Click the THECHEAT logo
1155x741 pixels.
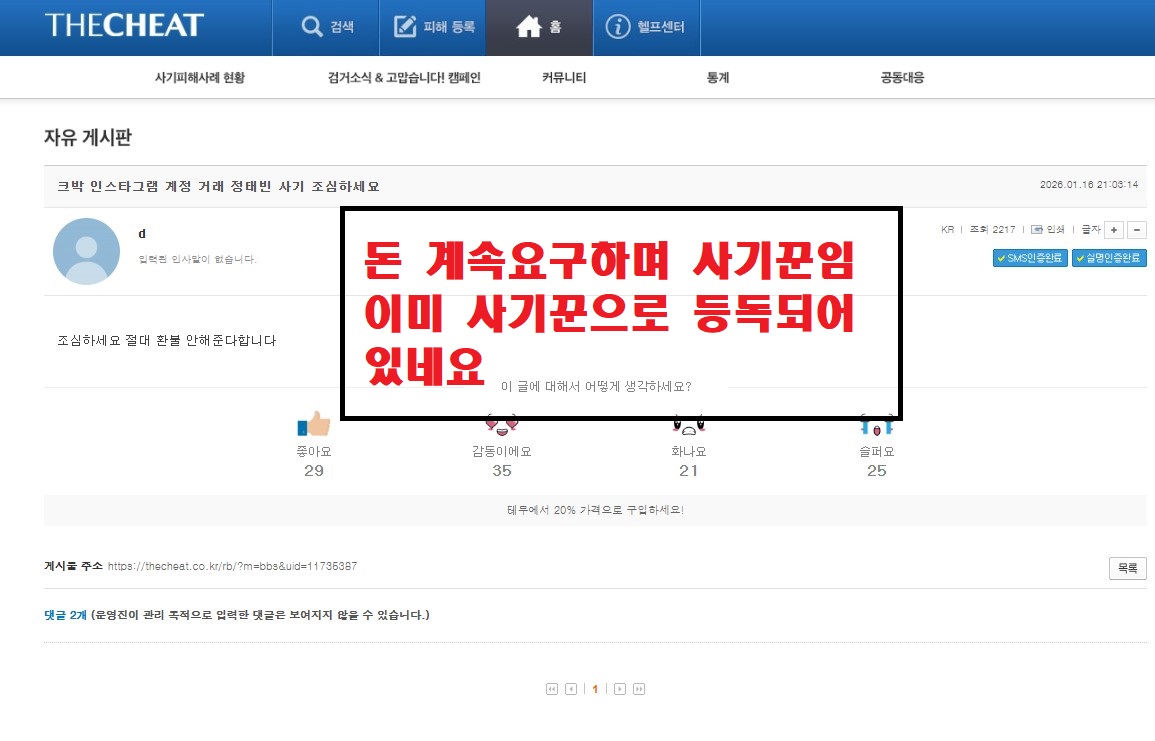click(x=124, y=26)
